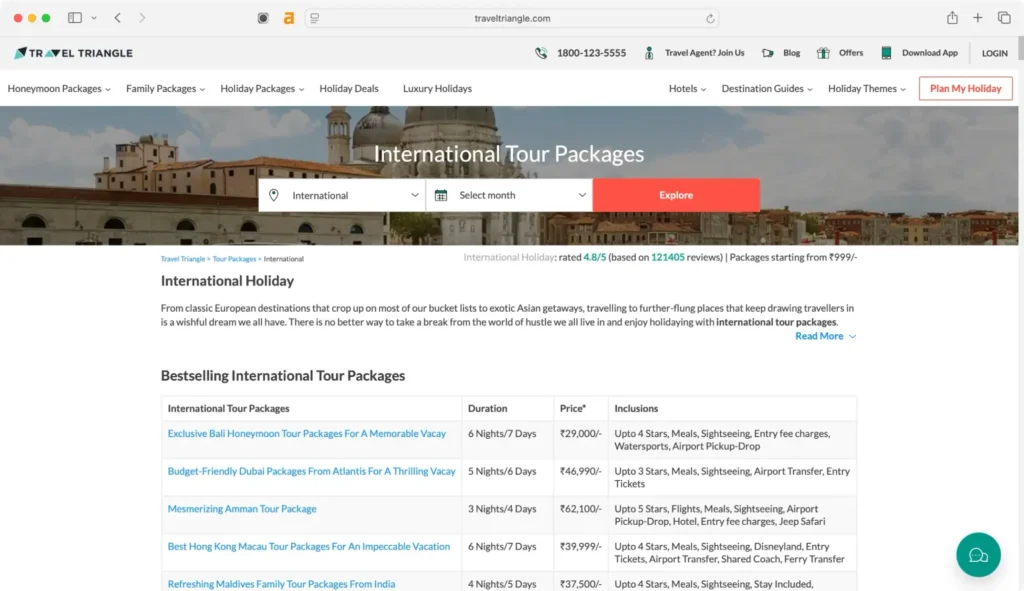The image size is (1024, 591).
Task: Open the Exclusive Bali Honeymoon Tour Packages link
Action: click(x=307, y=434)
